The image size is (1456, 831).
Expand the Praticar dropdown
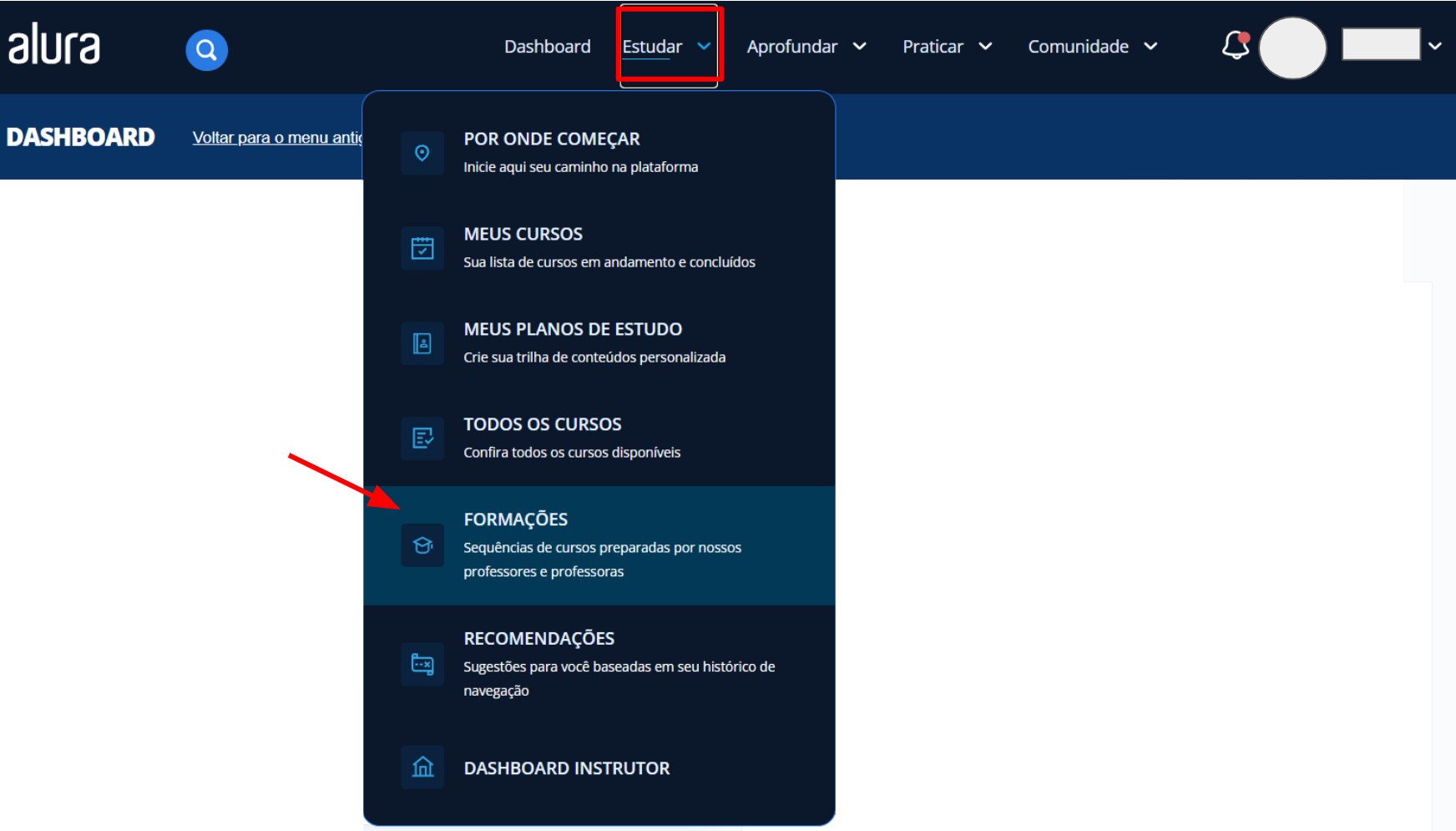pyautogui.click(x=947, y=47)
